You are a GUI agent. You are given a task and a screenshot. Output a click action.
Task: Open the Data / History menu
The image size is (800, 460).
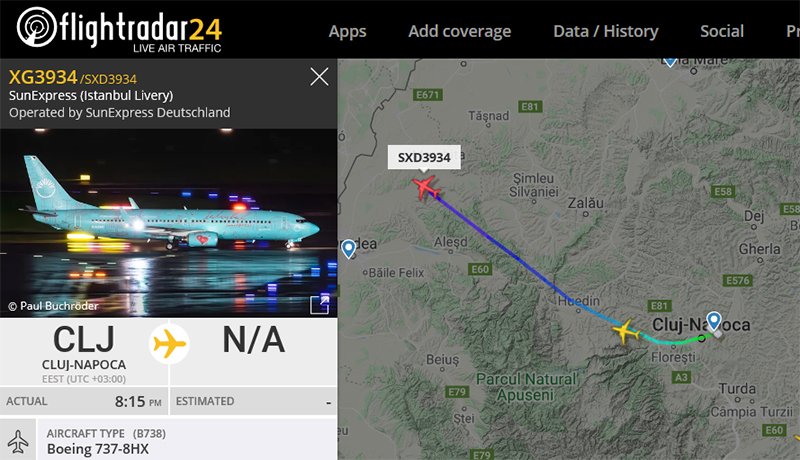point(606,31)
